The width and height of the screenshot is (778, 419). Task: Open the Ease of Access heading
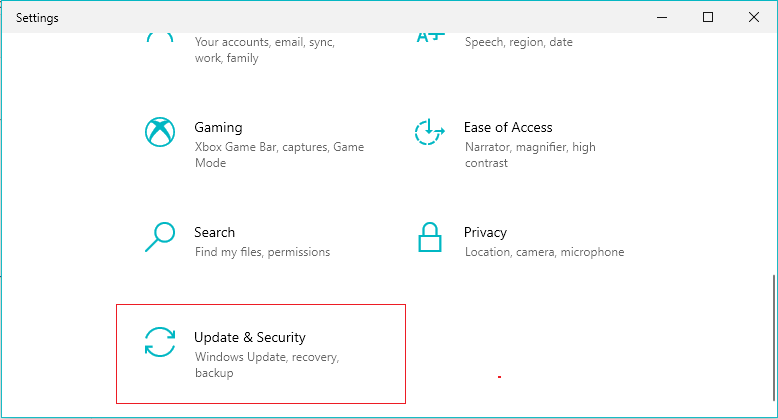point(508,127)
